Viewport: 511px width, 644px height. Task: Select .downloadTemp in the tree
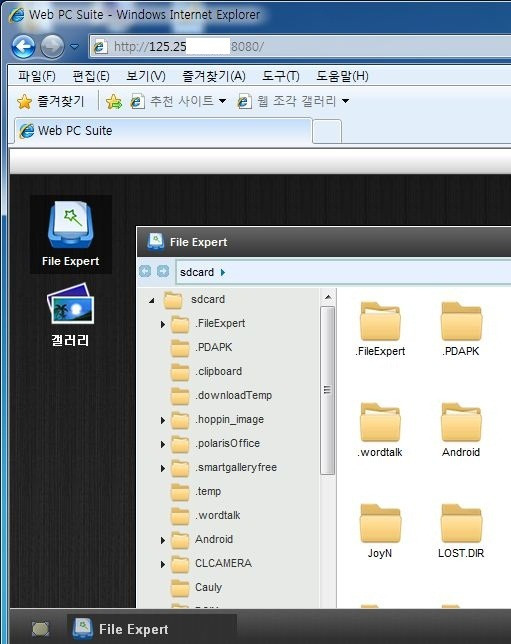tap(233, 395)
